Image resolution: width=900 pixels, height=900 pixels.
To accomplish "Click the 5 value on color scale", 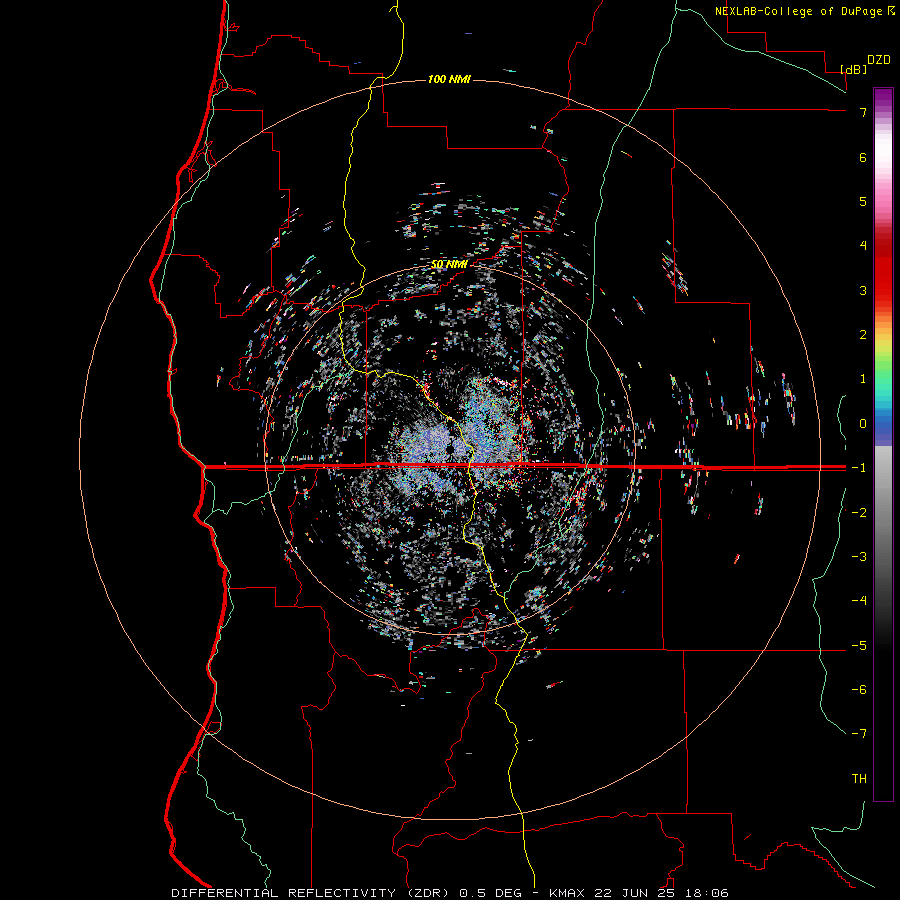I will point(863,201).
